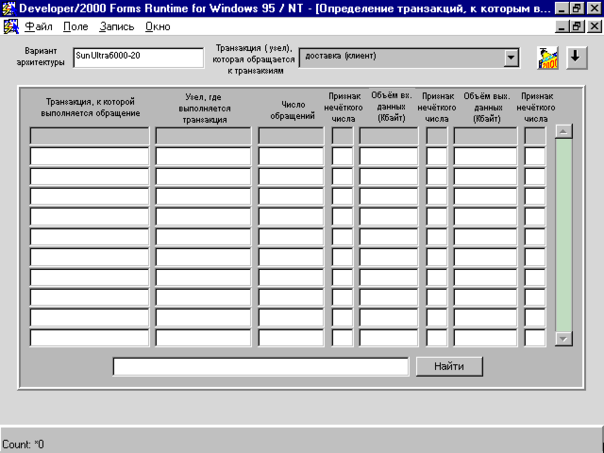Click the colorful wizard icon button
The width and height of the screenshot is (604, 453).
pos(547,58)
